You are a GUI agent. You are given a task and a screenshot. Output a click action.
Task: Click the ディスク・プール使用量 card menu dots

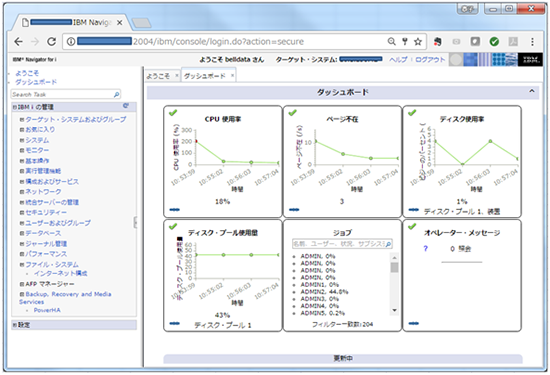point(174,323)
